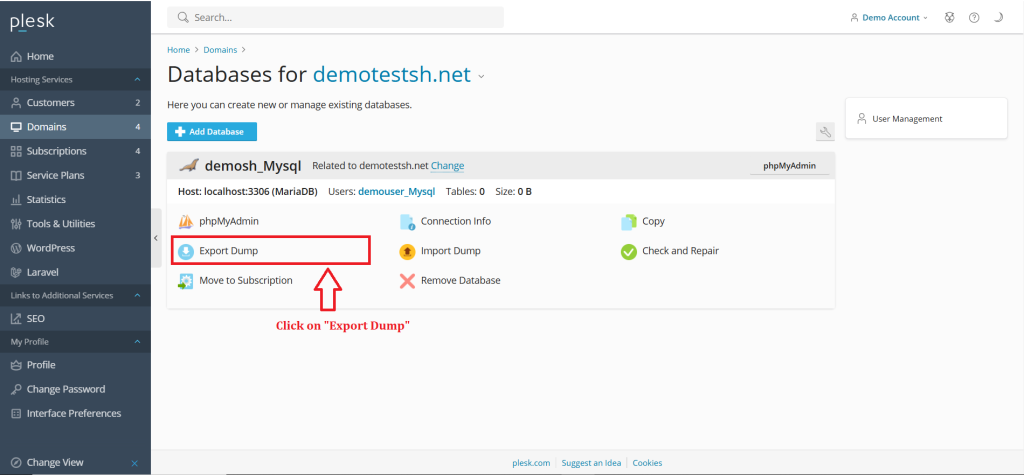This screenshot has width=1024, height=475.
Task: Click the User Management person icon
Action: 861,119
